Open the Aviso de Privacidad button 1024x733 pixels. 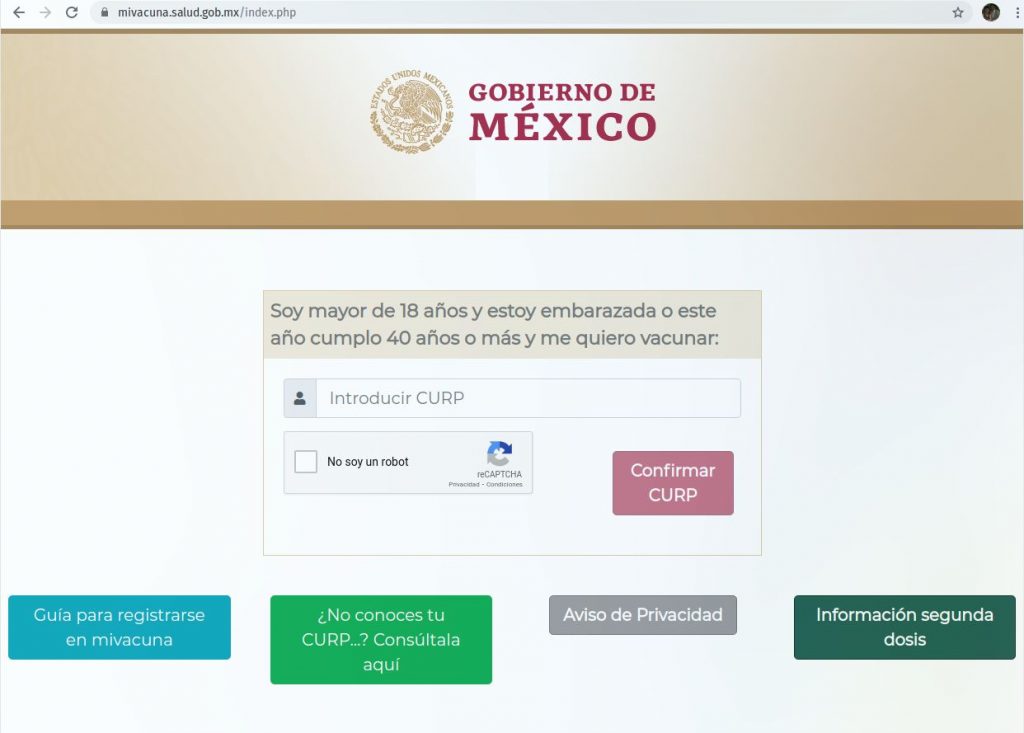click(x=642, y=615)
